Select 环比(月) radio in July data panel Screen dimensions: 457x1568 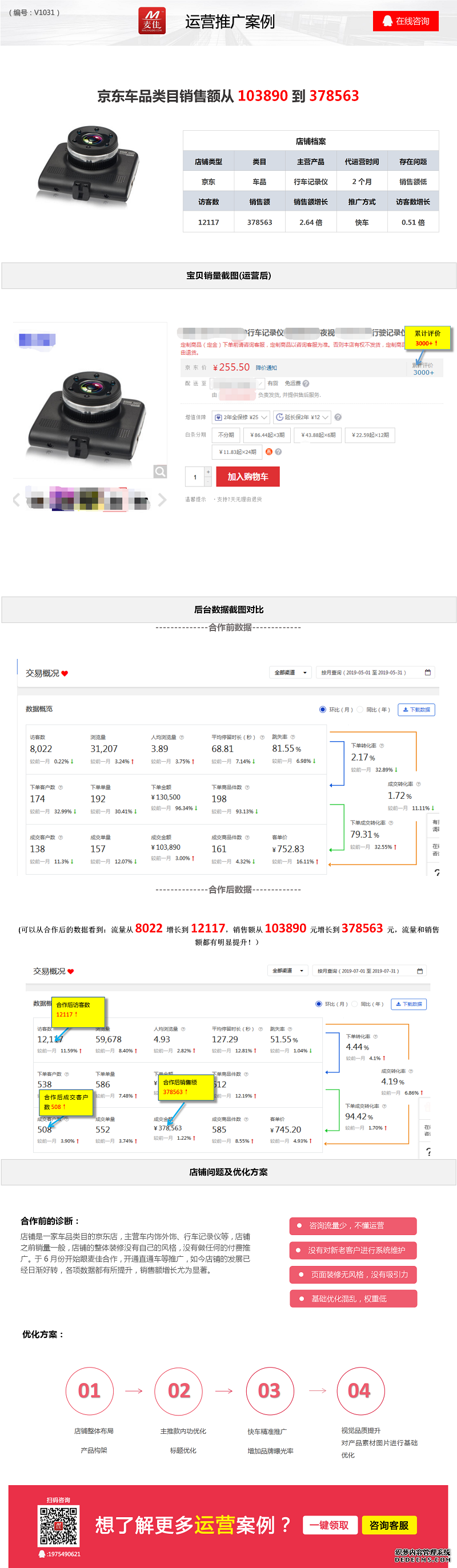point(318,1004)
